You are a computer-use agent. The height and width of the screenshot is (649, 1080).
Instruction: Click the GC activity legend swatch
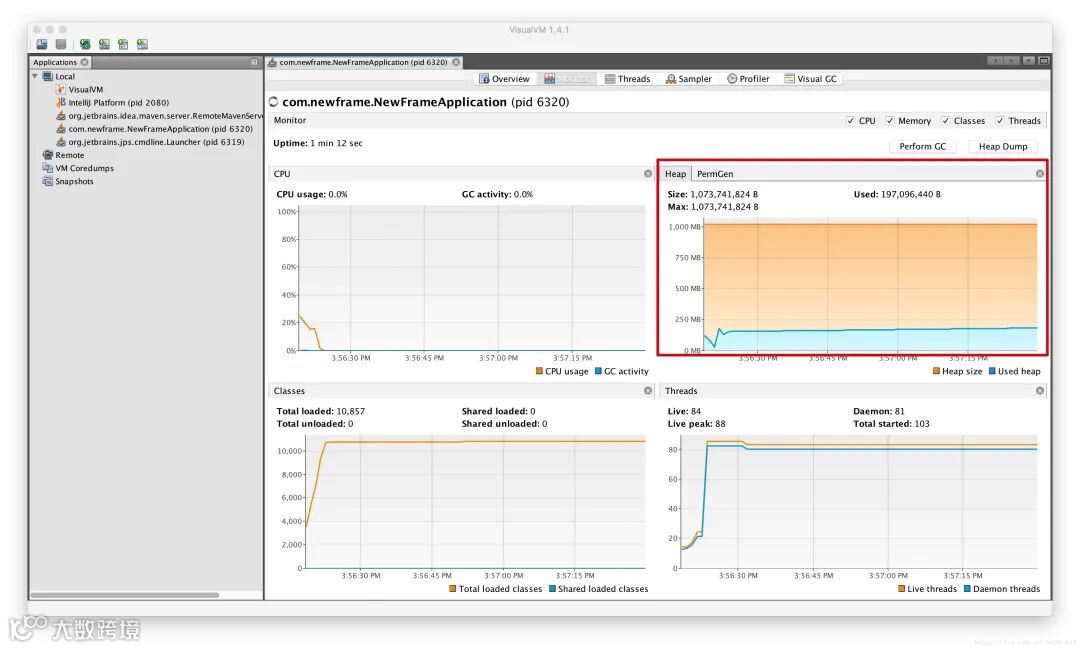click(x=599, y=371)
